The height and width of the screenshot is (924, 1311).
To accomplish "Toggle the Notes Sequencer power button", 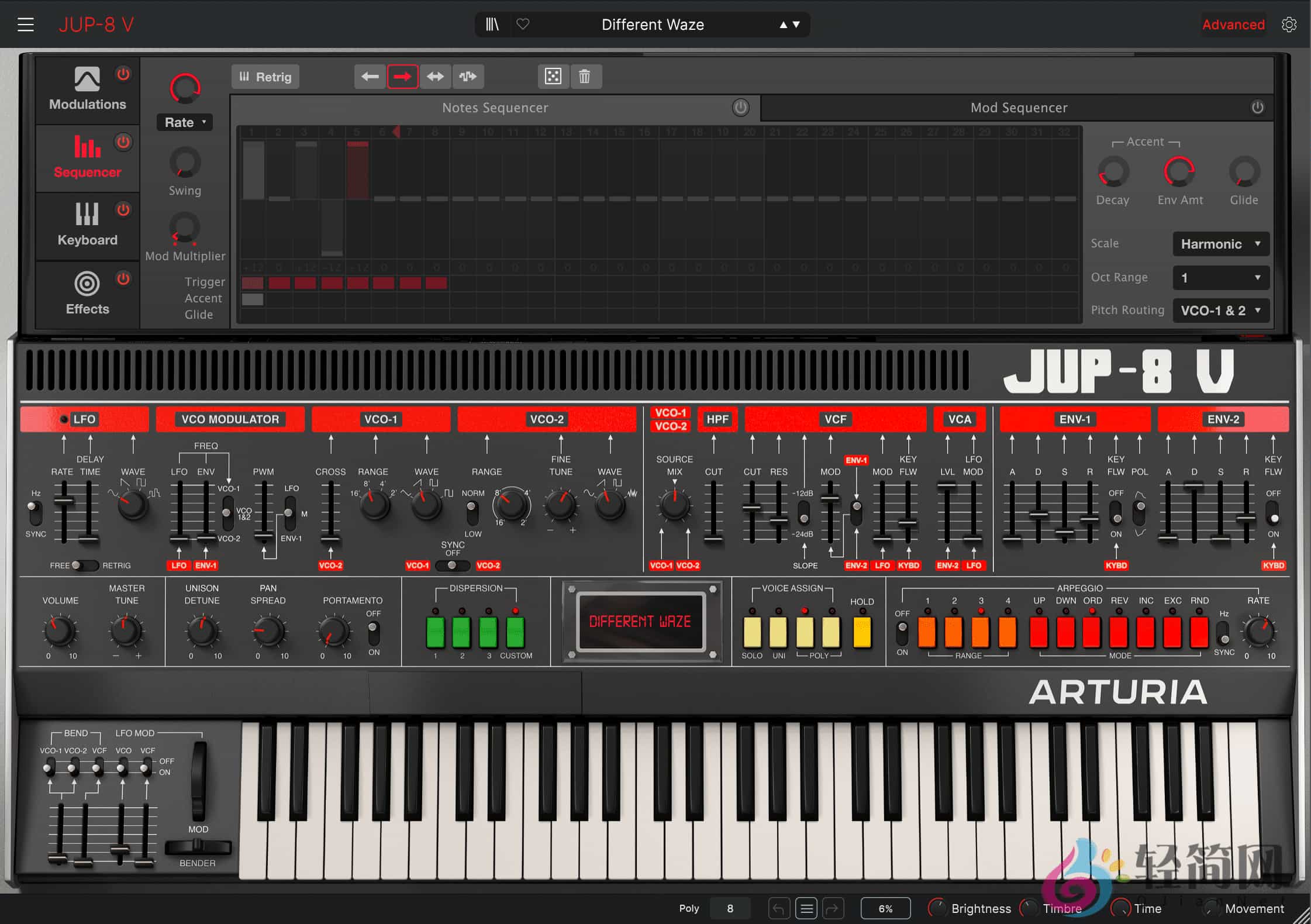I will tap(740, 108).
